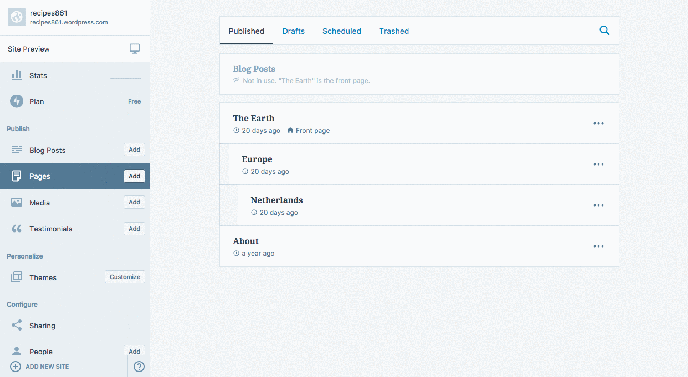View the Trashed pages tab
This screenshot has height=377, width=688.
pyautogui.click(x=394, y=31)
